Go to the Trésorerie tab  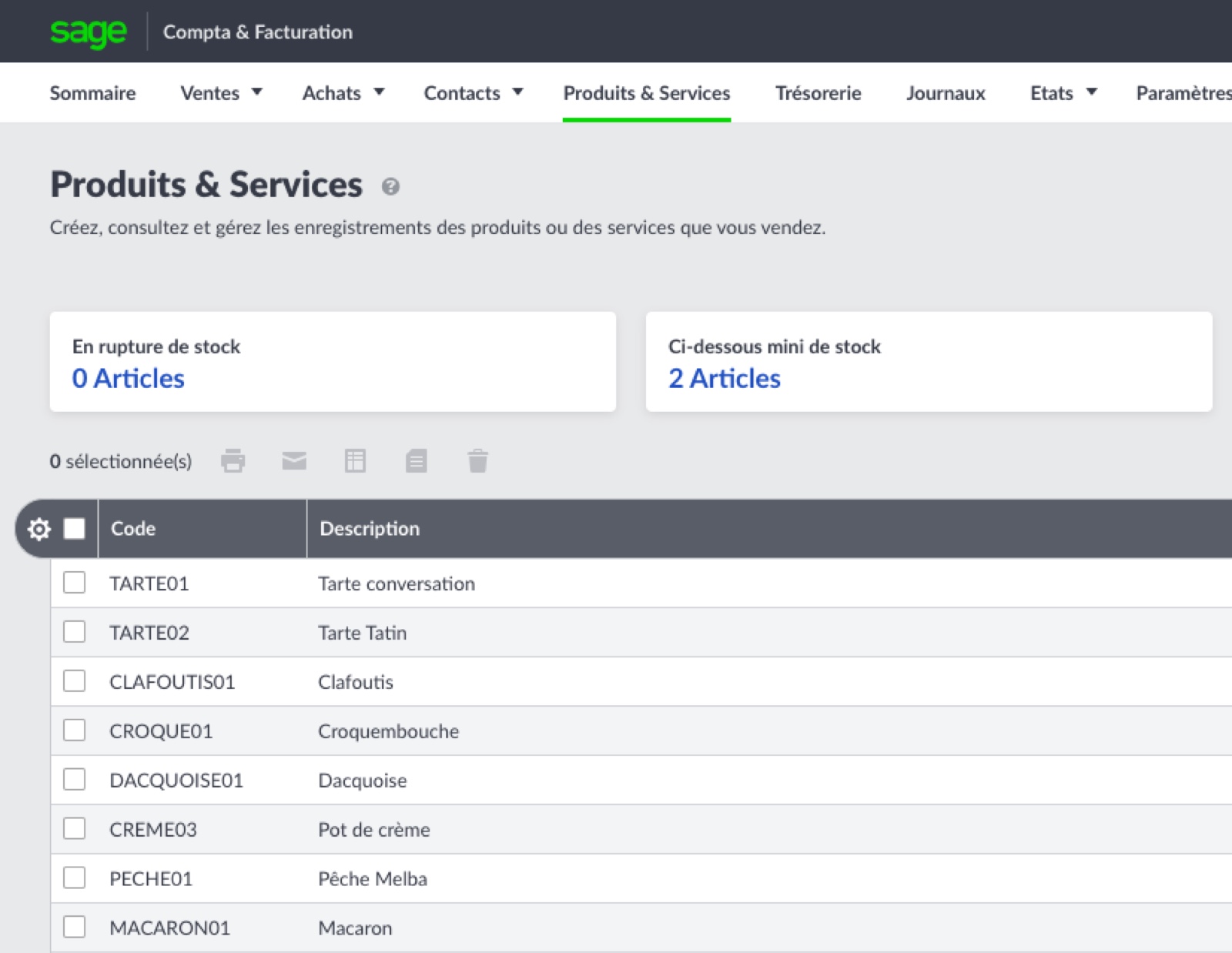[x=818, y=93]
